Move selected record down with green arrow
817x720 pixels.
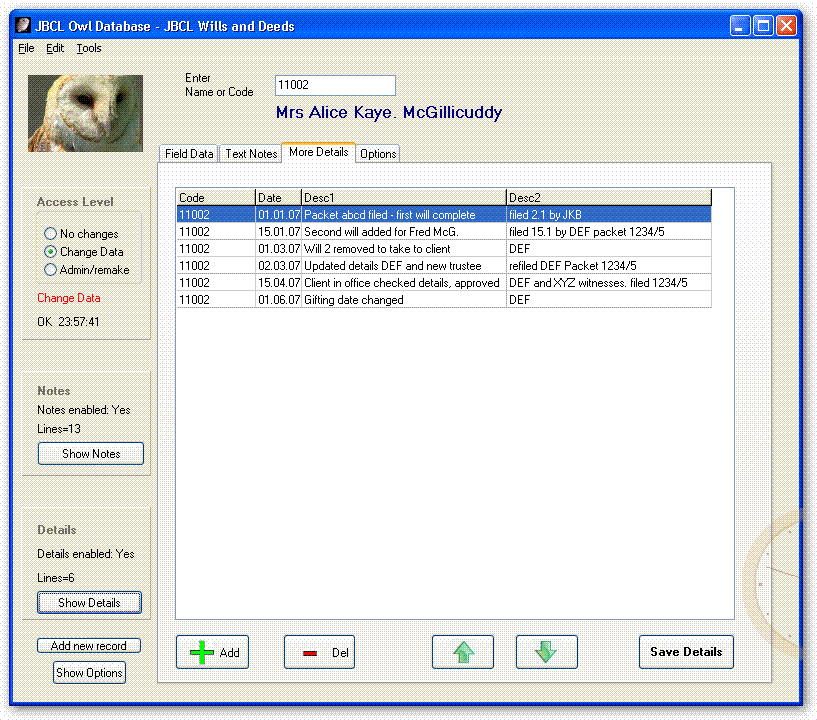click(x=546, y=652)
